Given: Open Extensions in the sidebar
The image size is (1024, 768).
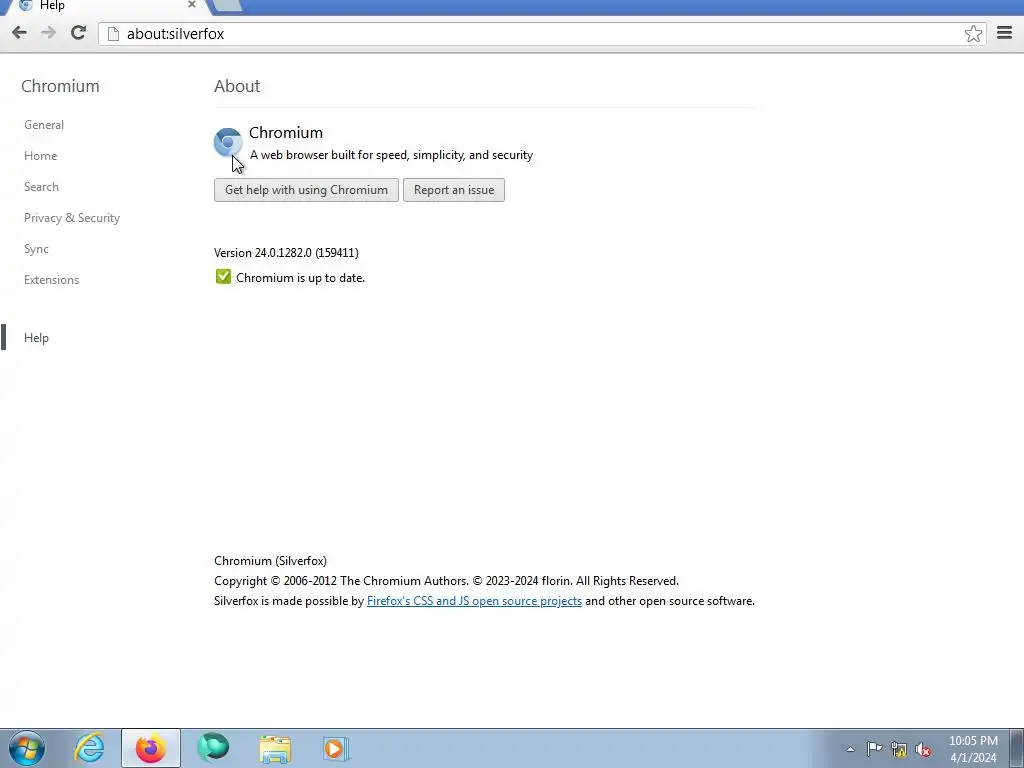Looking at the screenshot, I should click(x=52, y=280).
